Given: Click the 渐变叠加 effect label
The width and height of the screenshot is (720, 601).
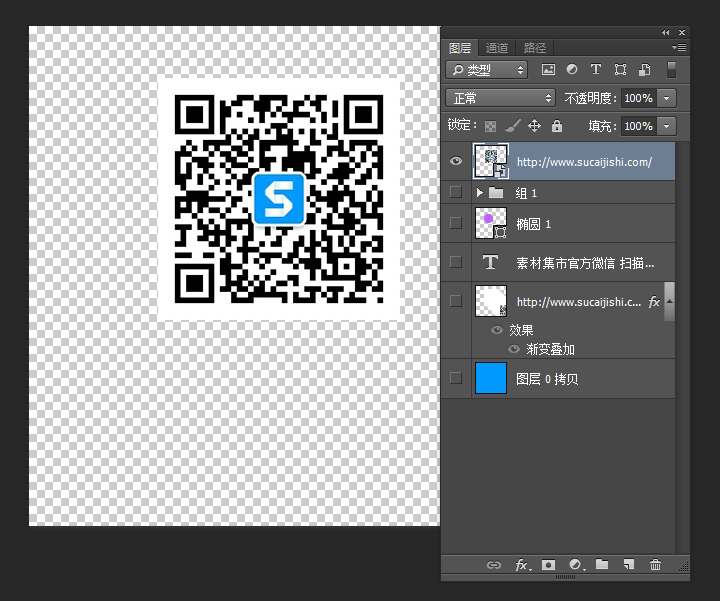Looking at the screenshot, I should click(x=551, y=349).
